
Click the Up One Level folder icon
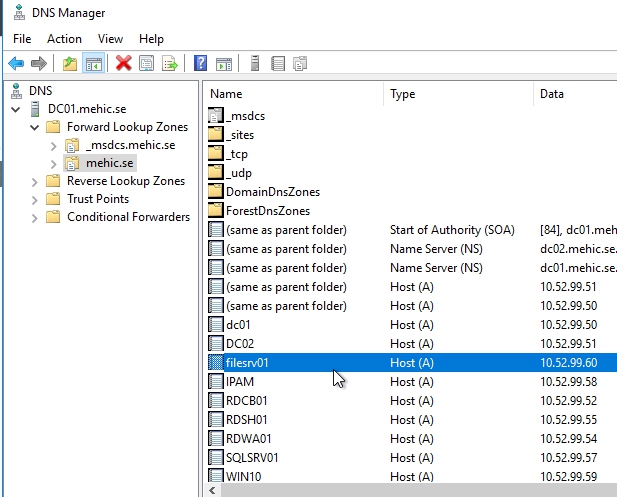click(x=69, y=64)
